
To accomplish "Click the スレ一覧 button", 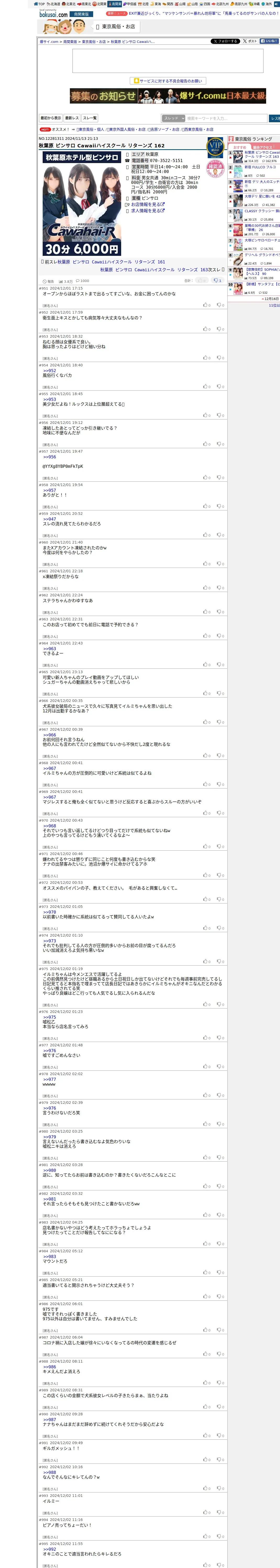I will pyautogui.click(x=90, y=118).
